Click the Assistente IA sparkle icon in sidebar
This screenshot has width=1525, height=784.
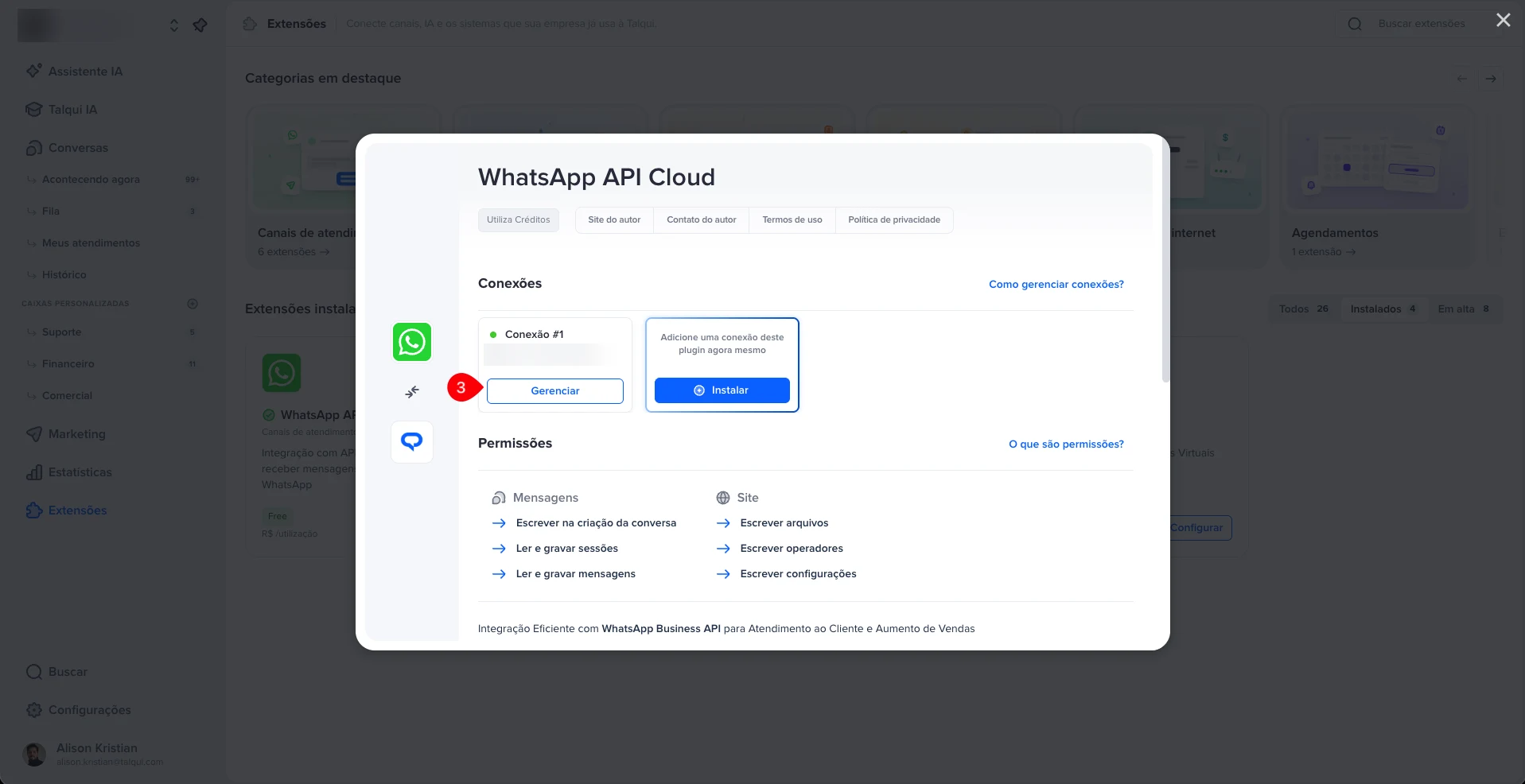pyautogui.click(x=33, y=71)
